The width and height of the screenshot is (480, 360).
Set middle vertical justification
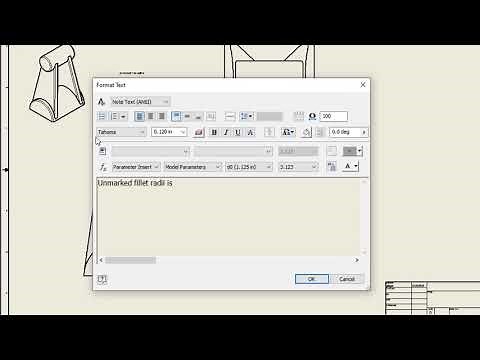pos(187,116)
